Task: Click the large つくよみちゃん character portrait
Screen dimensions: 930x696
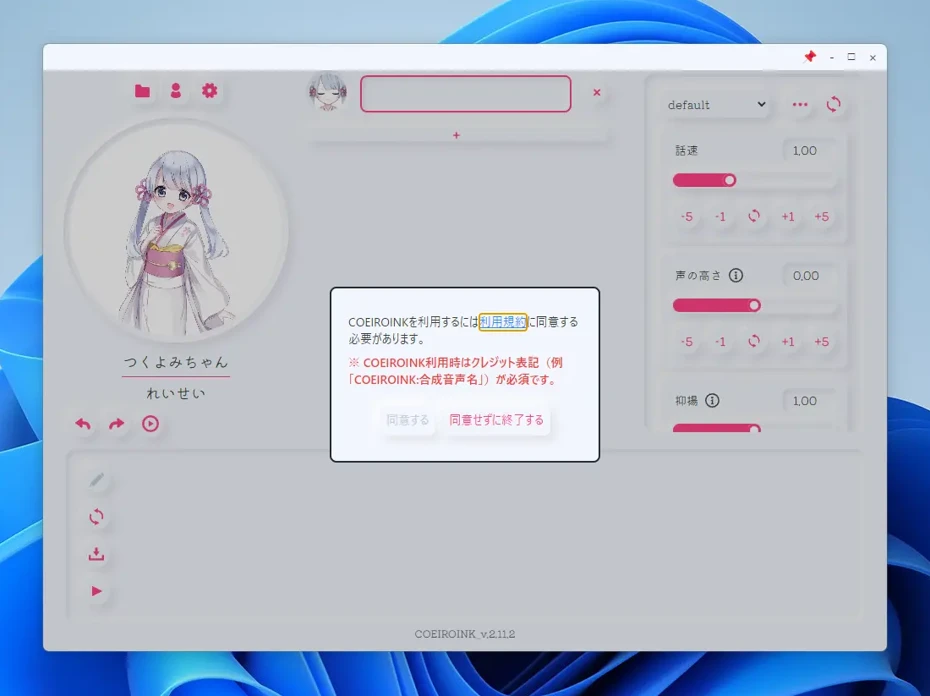Action: click(177, 231)
